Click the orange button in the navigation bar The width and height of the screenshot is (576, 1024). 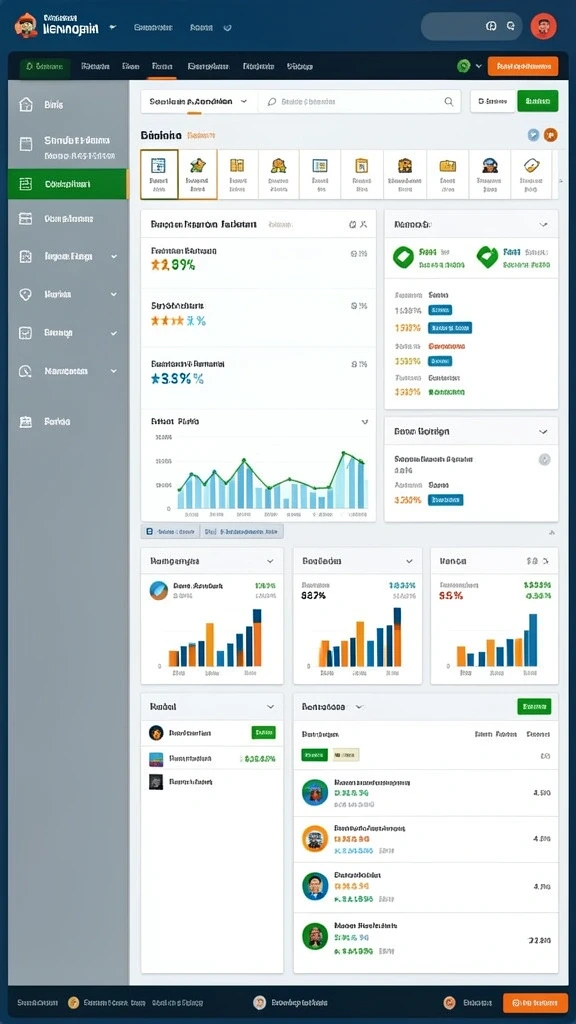pos(522,66)
